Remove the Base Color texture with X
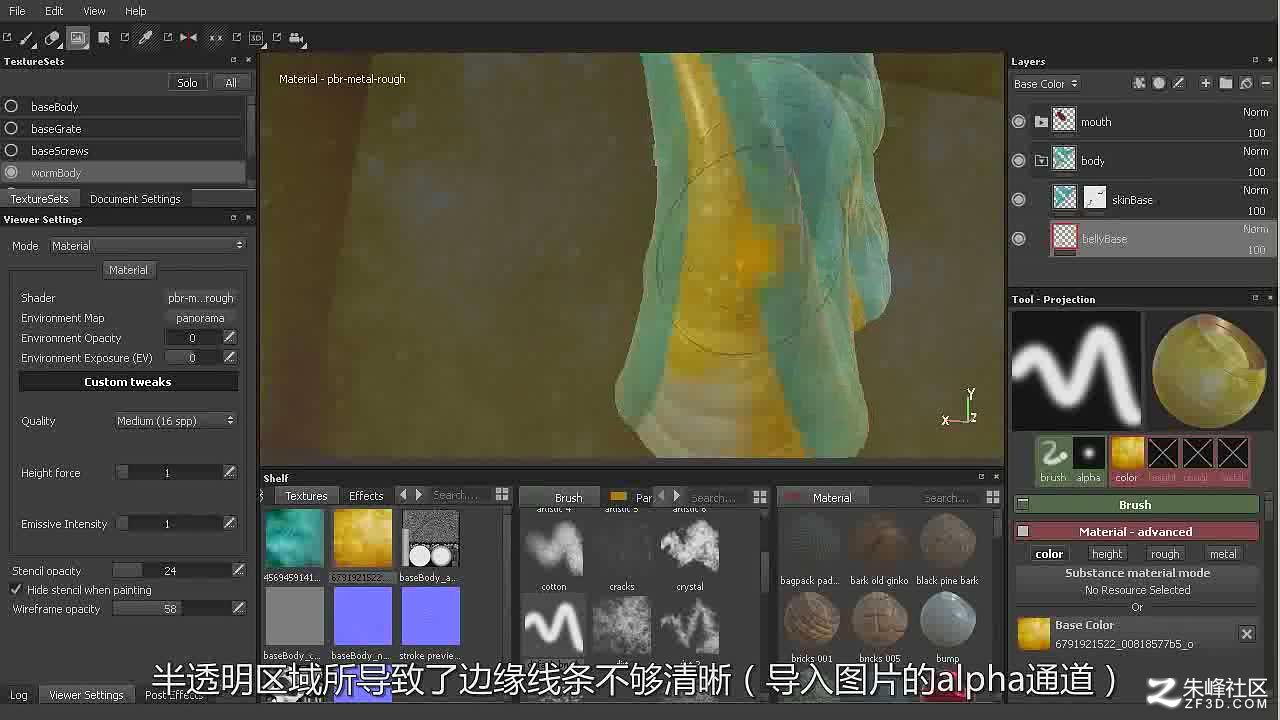The height and width of the screenshot is (720, 1280). tap(1247, 634)
